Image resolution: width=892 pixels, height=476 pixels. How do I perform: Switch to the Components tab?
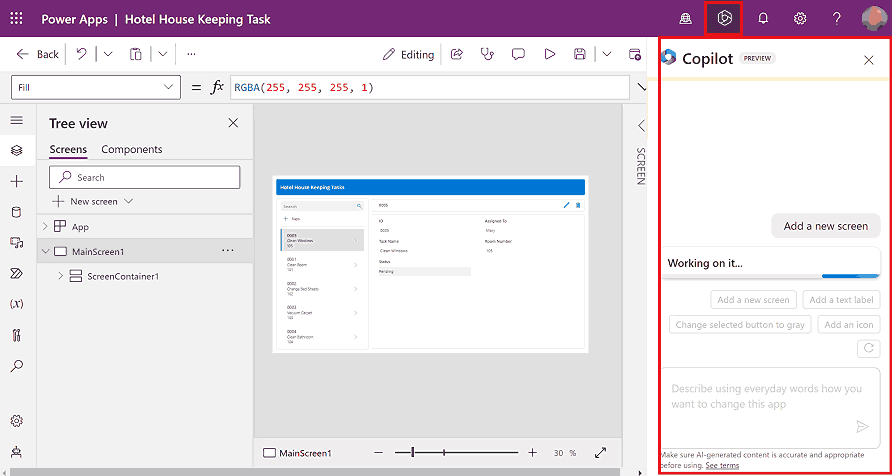pyautogui.click(x=132, y=149)
